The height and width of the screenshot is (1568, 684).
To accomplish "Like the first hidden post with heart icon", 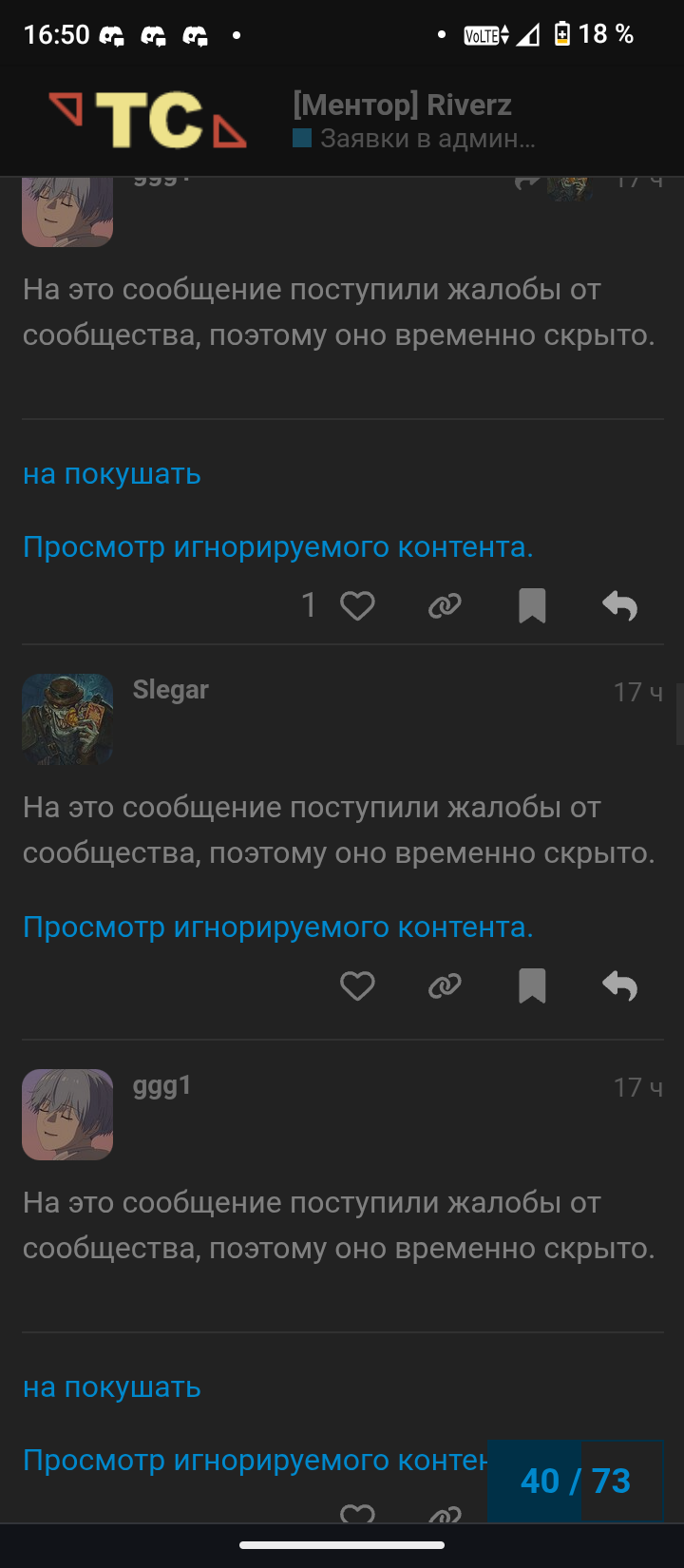I will click(x=357, y=605).
